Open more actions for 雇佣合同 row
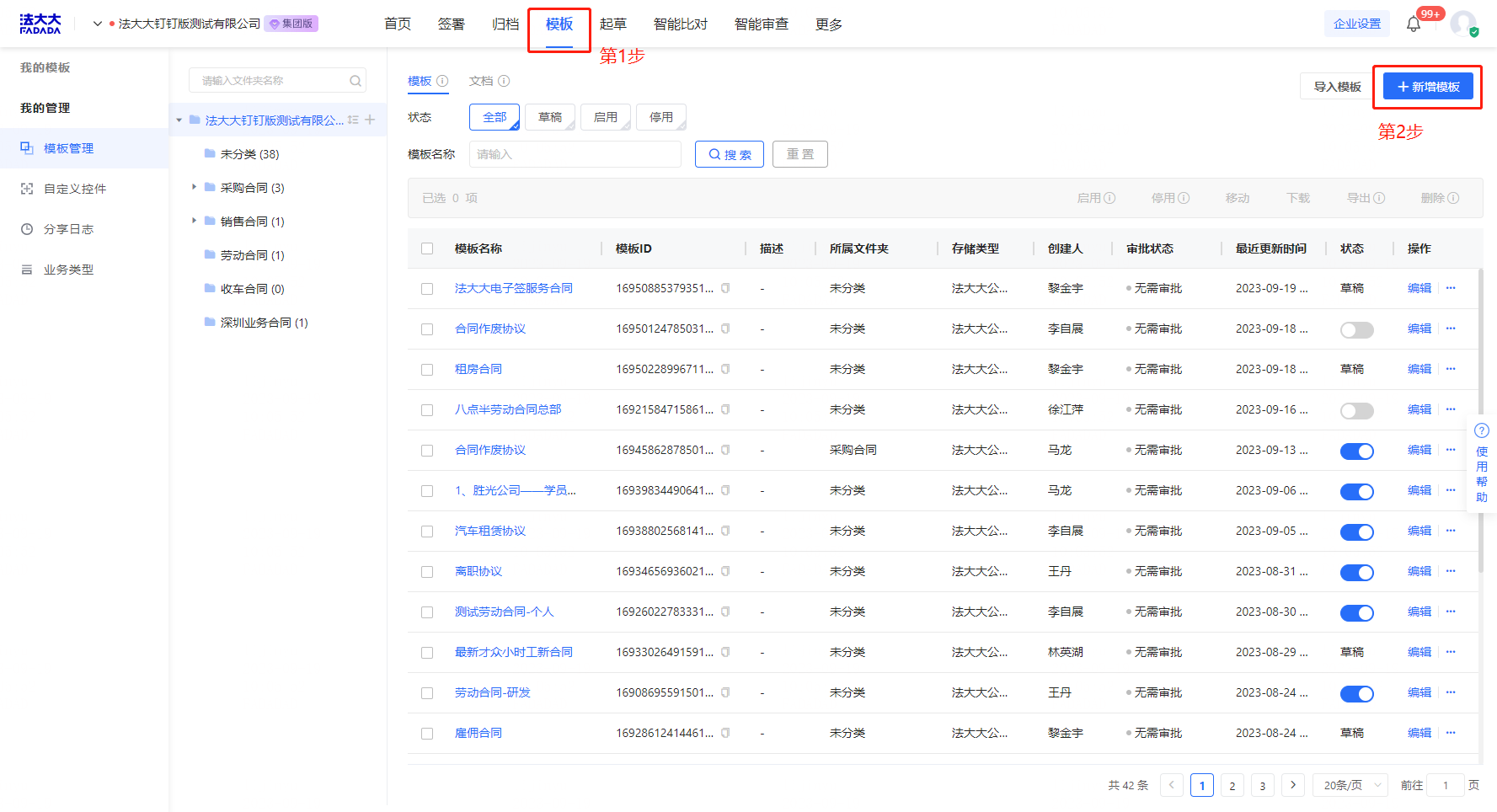The width and height of the screenshot is (1497, 812). click(x=1451, y=733)
